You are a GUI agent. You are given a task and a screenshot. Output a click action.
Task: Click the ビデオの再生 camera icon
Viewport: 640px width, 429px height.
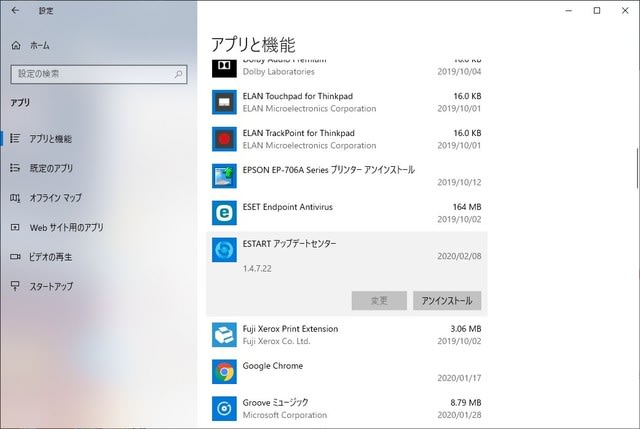point(15,257)
